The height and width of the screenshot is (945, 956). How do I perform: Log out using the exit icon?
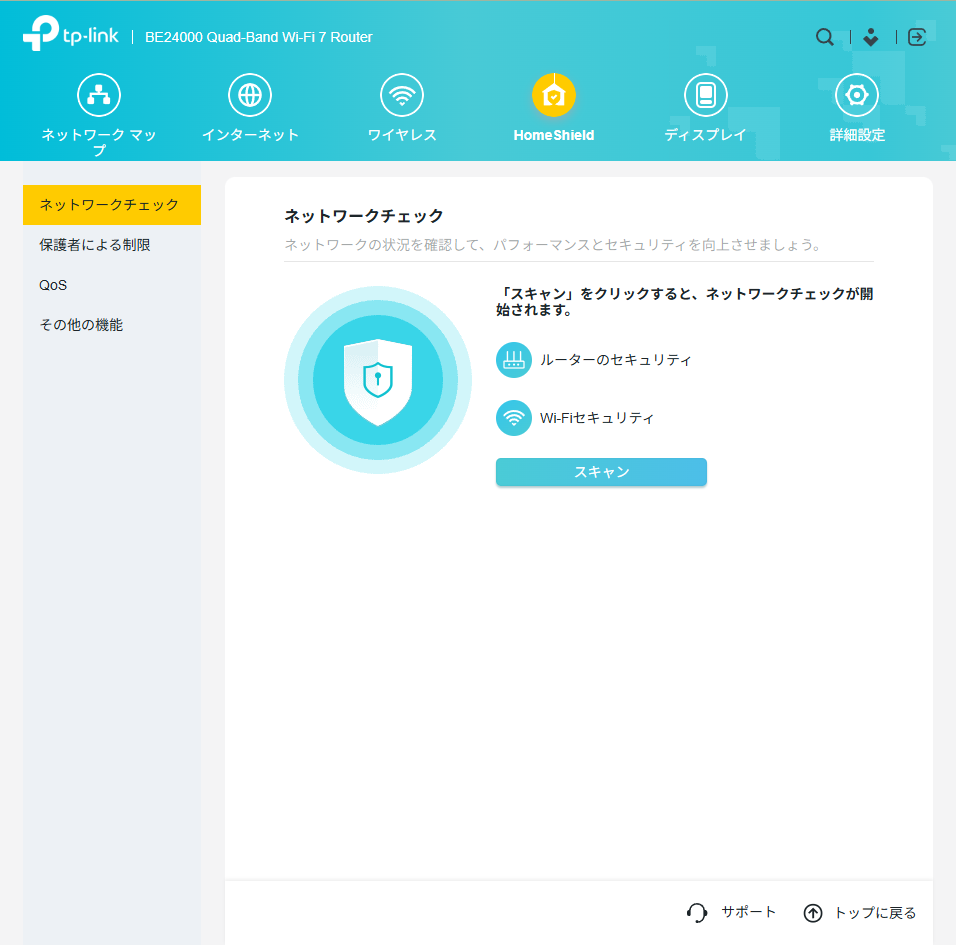tap(917, 37)
